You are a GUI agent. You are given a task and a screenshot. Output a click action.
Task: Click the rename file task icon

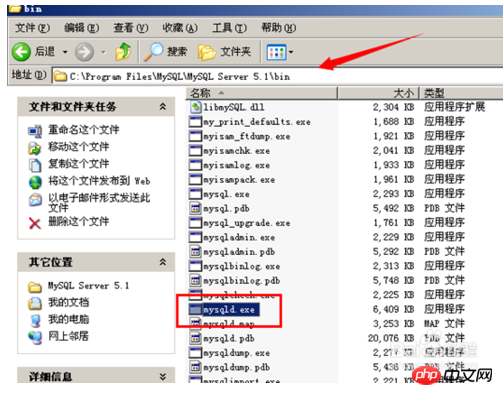35,131
